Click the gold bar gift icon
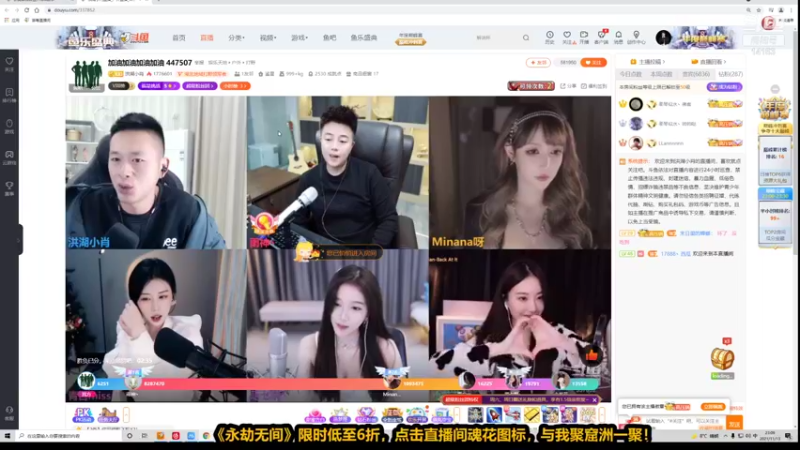Image resolution: width=800 pixels, height=450 pixels. [x=532, y=415]
